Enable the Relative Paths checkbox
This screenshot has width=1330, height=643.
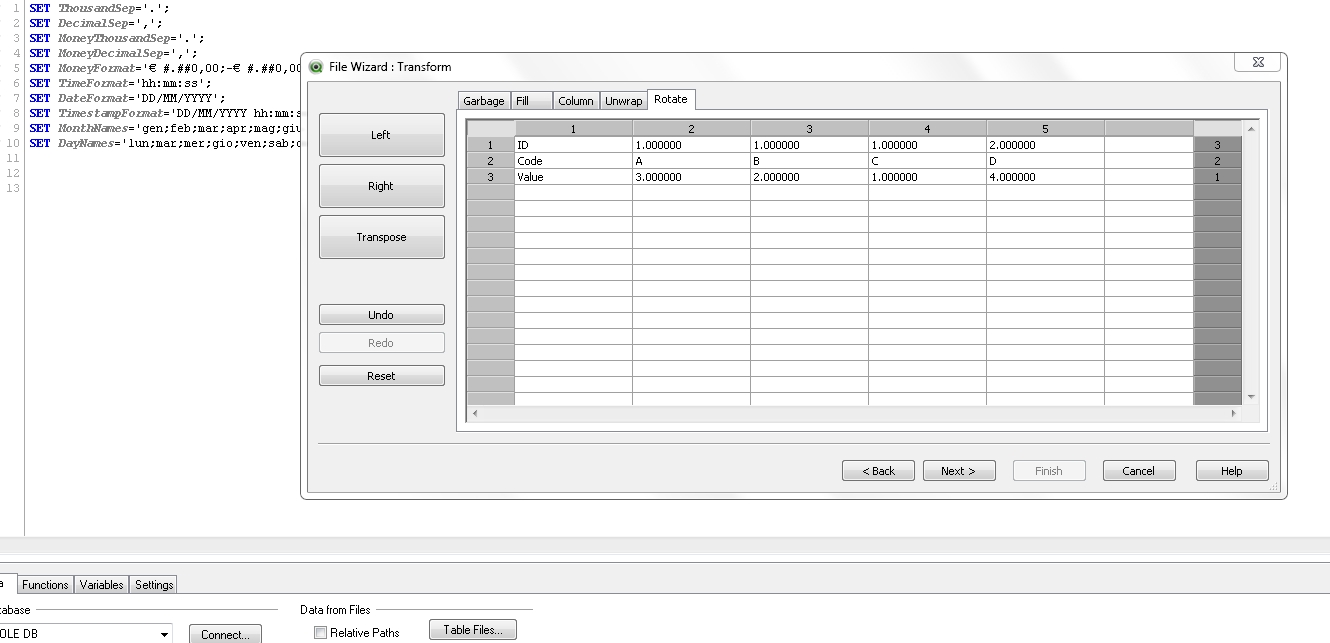pos(321,632)
